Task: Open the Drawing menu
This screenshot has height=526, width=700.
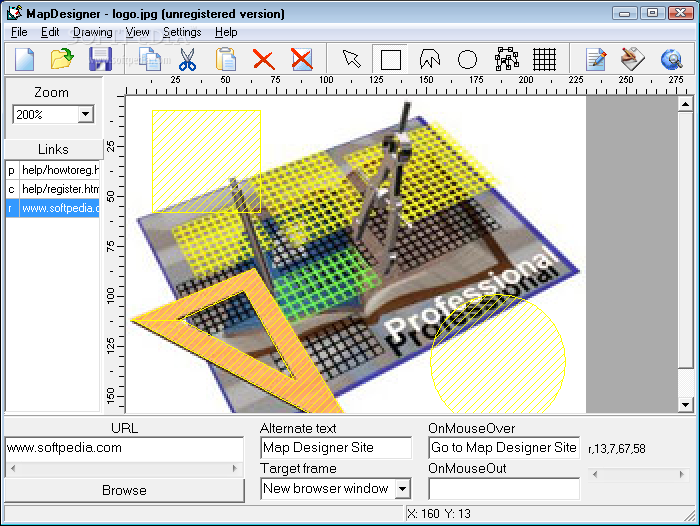Action: tap(93, 32)
